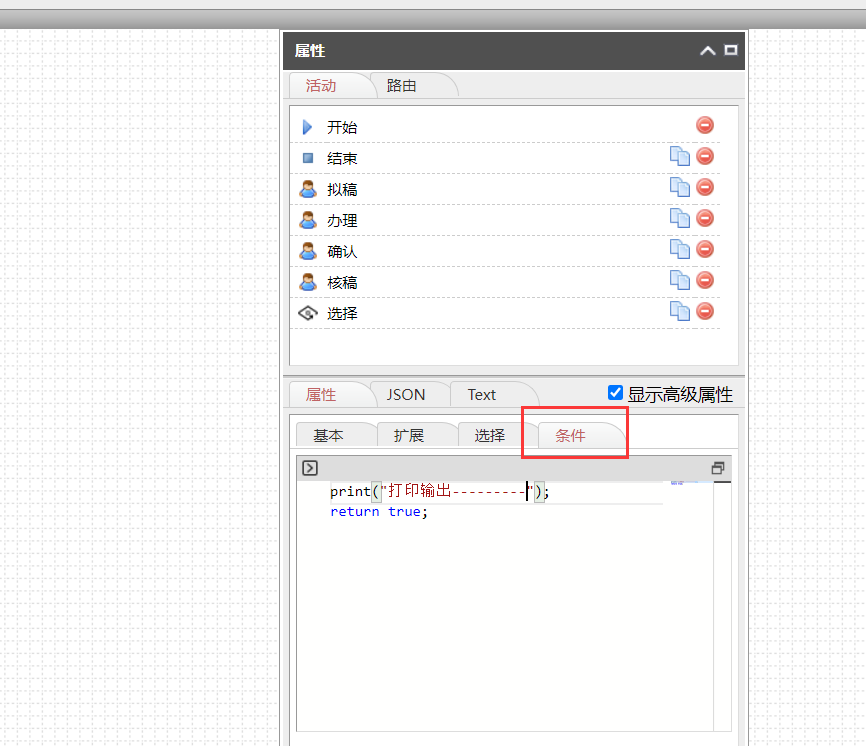Screen dimensions: 866x746
Task: Copy the 结束 activity
Action: 679,156
